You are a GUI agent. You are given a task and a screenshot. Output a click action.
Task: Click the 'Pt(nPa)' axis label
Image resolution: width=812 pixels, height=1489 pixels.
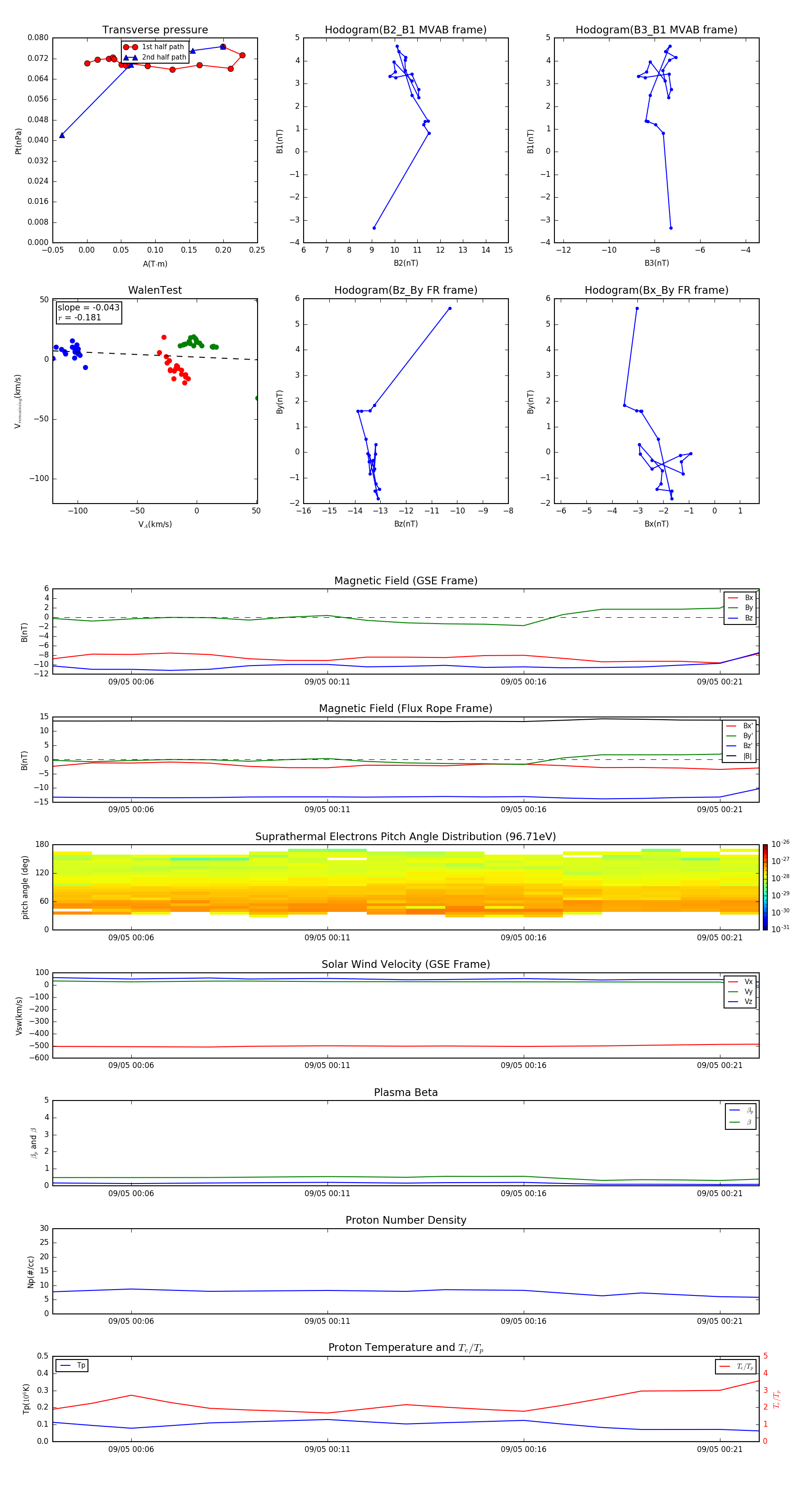(x=18, y=141)
